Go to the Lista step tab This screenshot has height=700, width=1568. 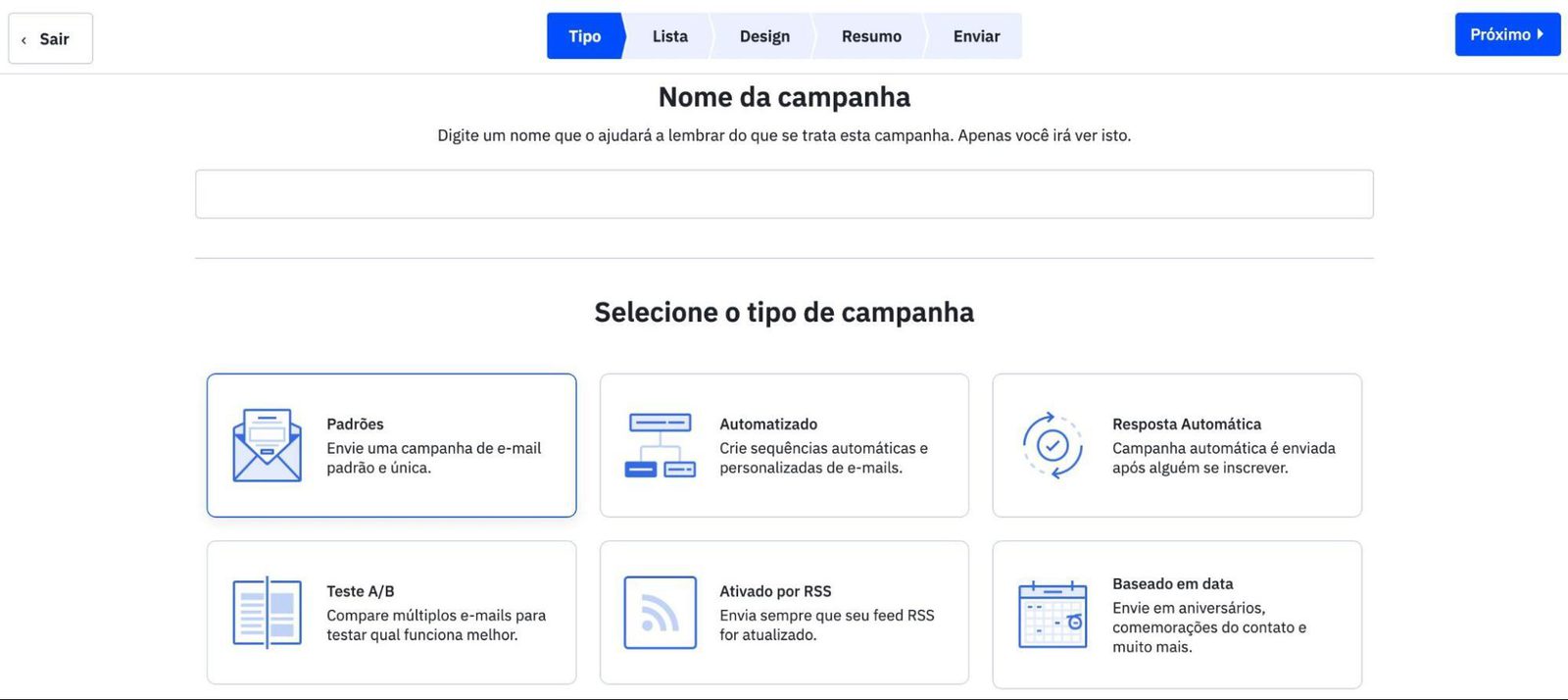[x=670, y=36]
